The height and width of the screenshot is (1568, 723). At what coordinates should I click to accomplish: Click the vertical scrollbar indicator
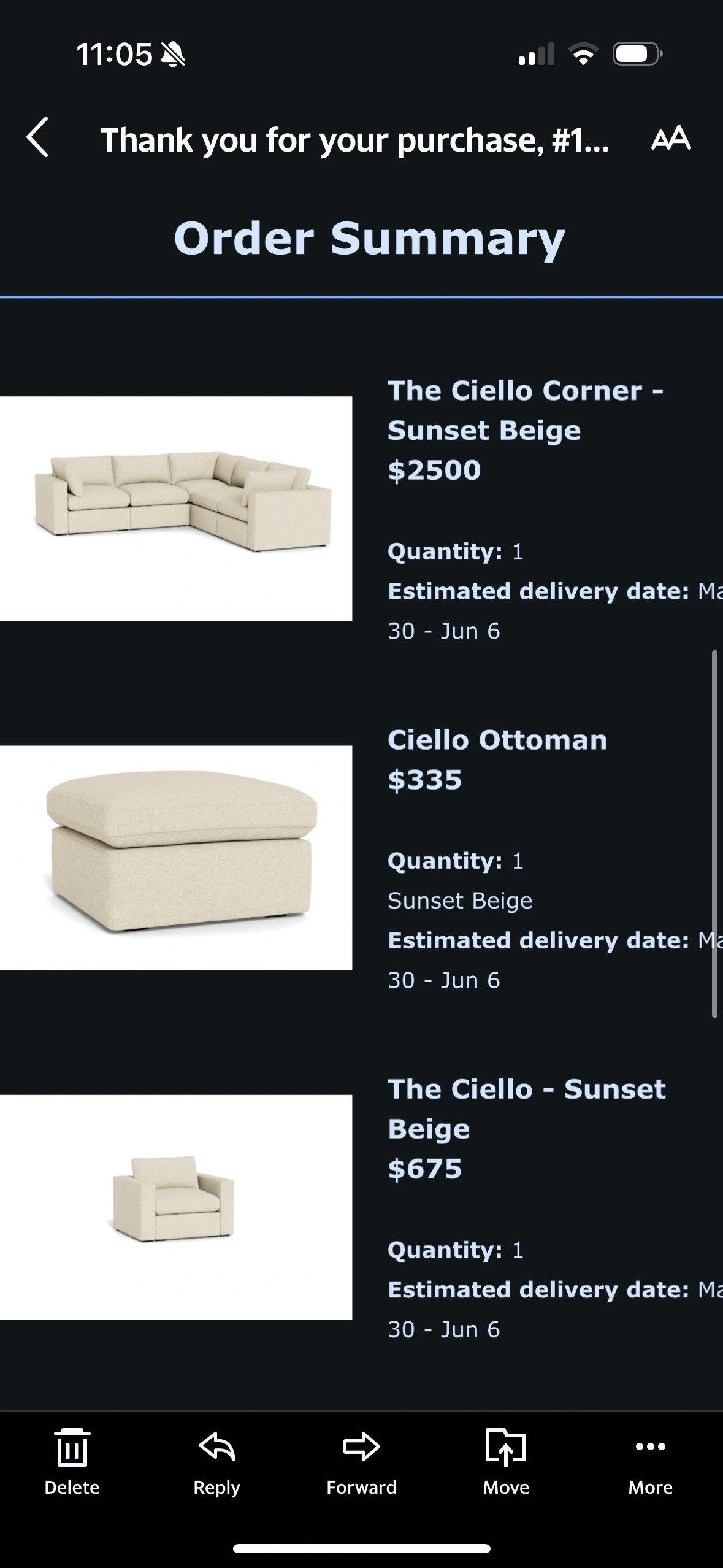tap(714, 834)
